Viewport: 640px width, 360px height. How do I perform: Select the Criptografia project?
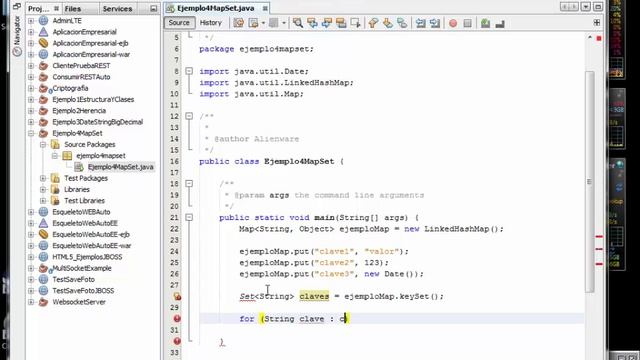click(70, 88)
